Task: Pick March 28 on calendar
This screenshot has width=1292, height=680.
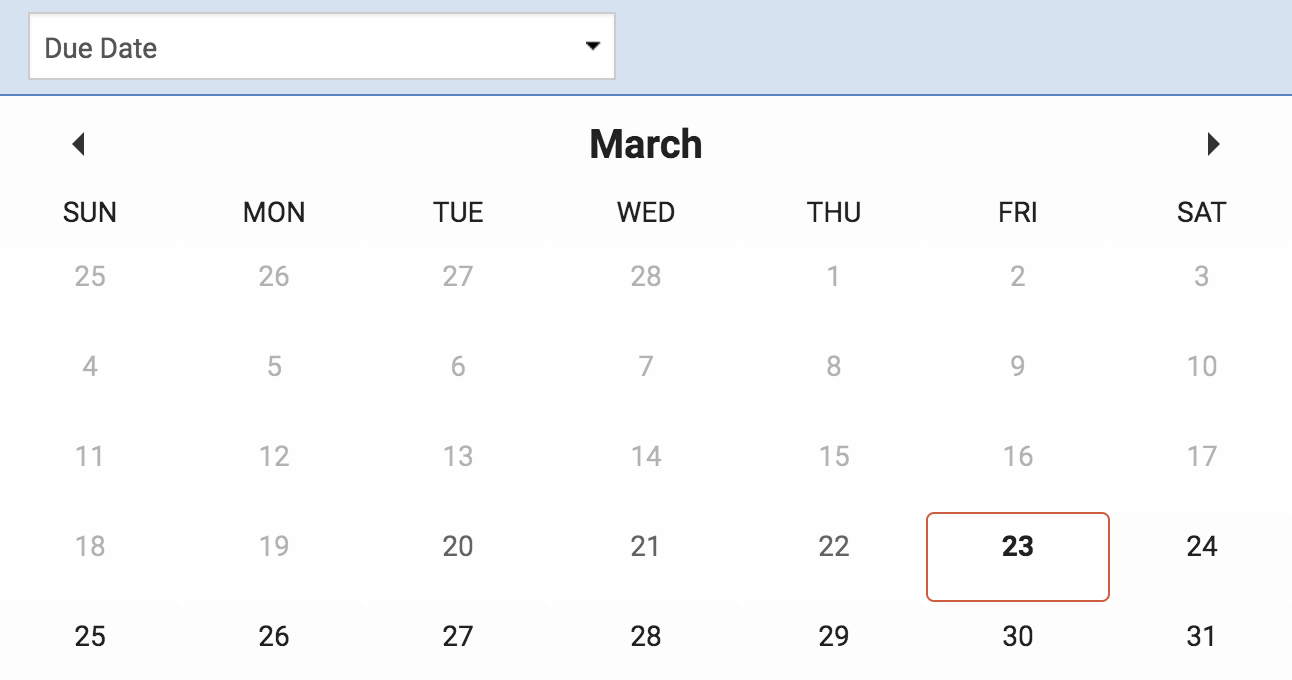Action: point(646,636)
